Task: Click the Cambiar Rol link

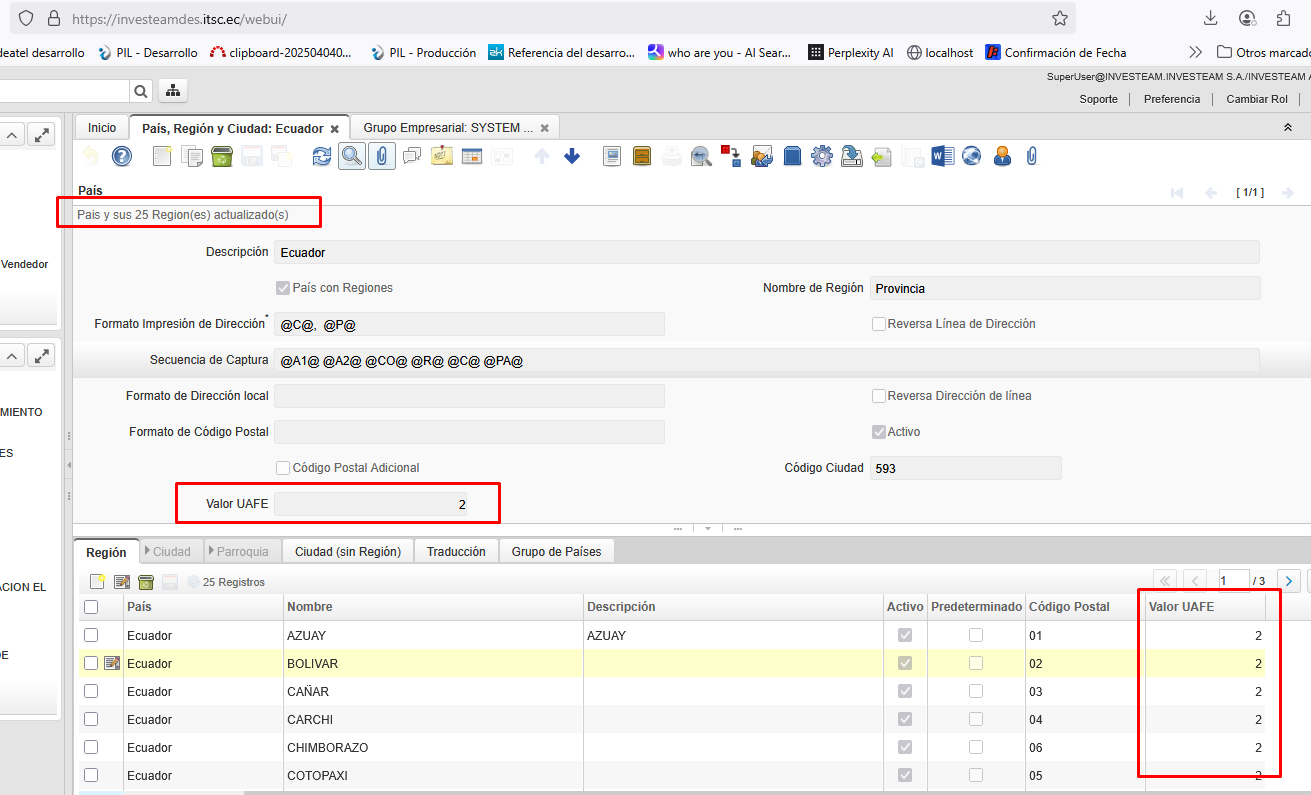Action: tap(1256, 99)
